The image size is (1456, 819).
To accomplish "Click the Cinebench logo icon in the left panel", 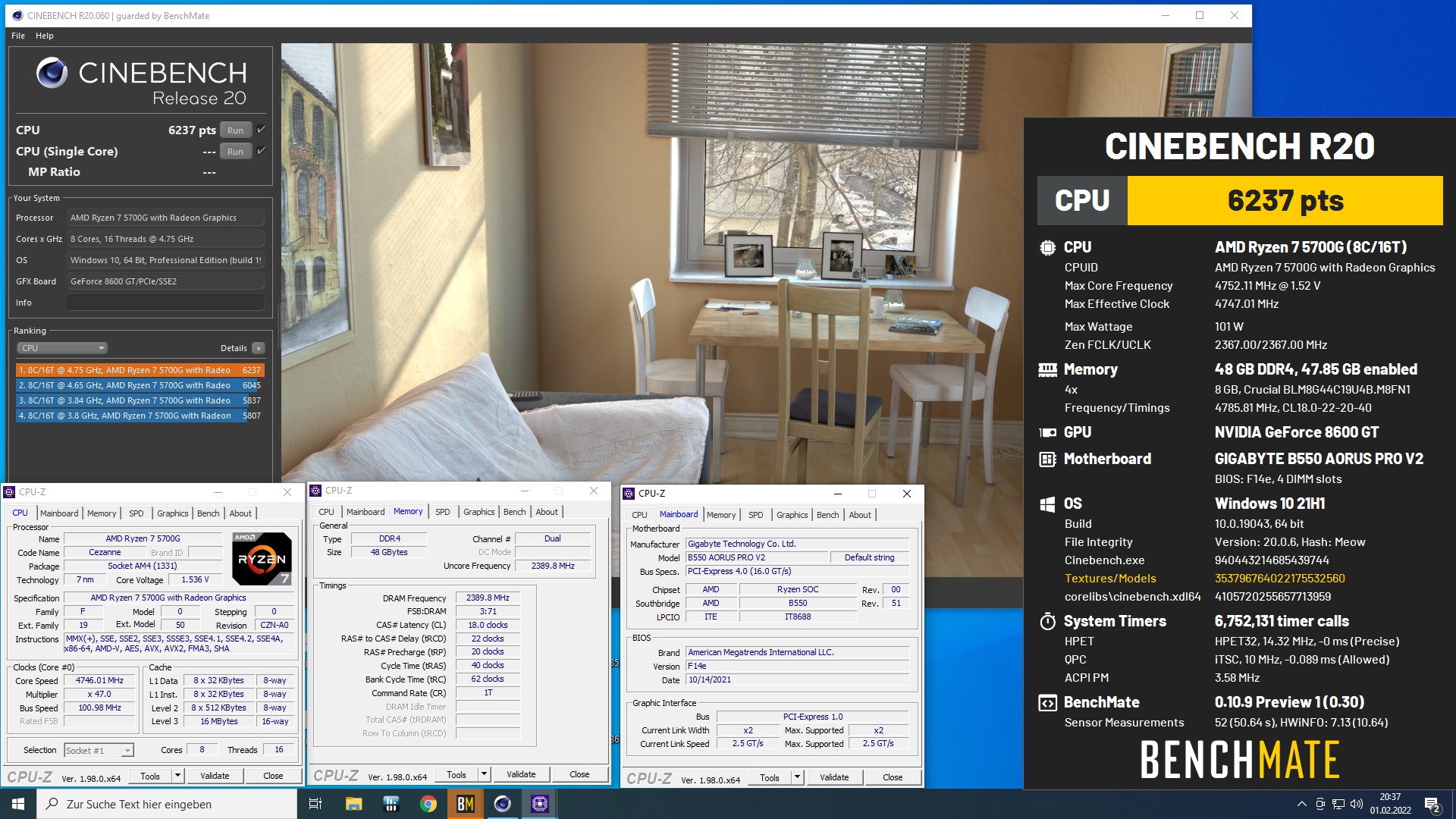I will pyautogui.click(x=52, y=74).
